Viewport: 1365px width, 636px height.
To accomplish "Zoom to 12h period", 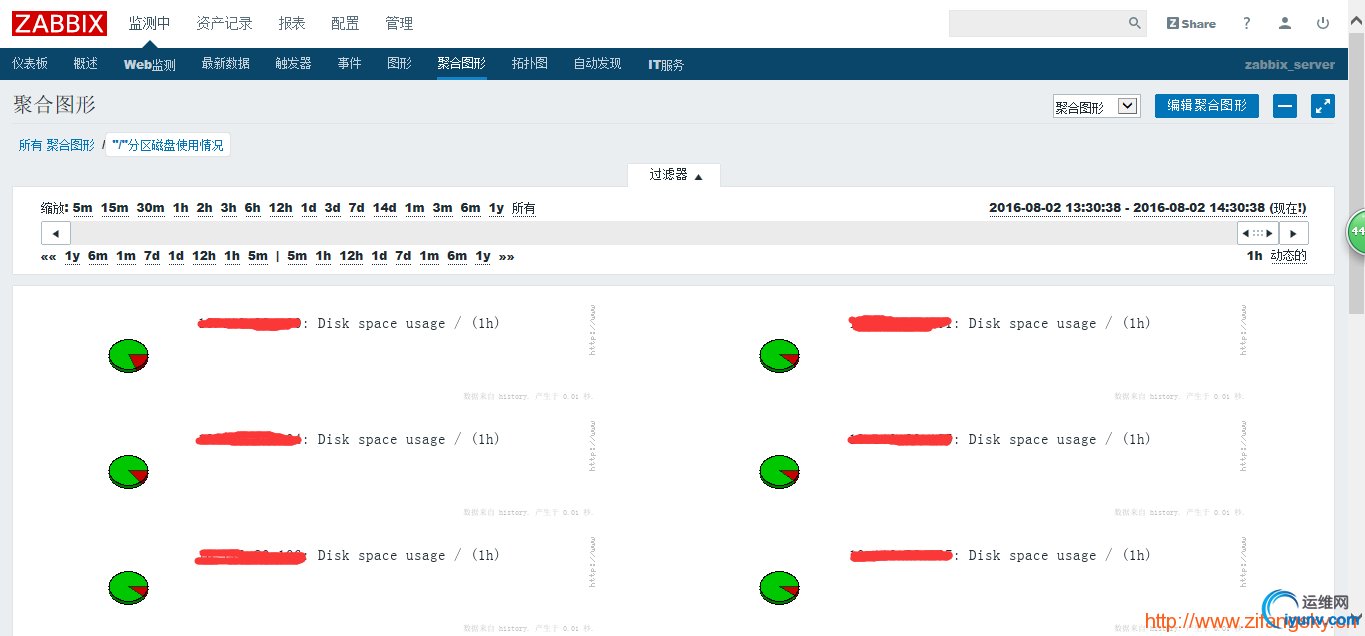I will coord(281,208).
